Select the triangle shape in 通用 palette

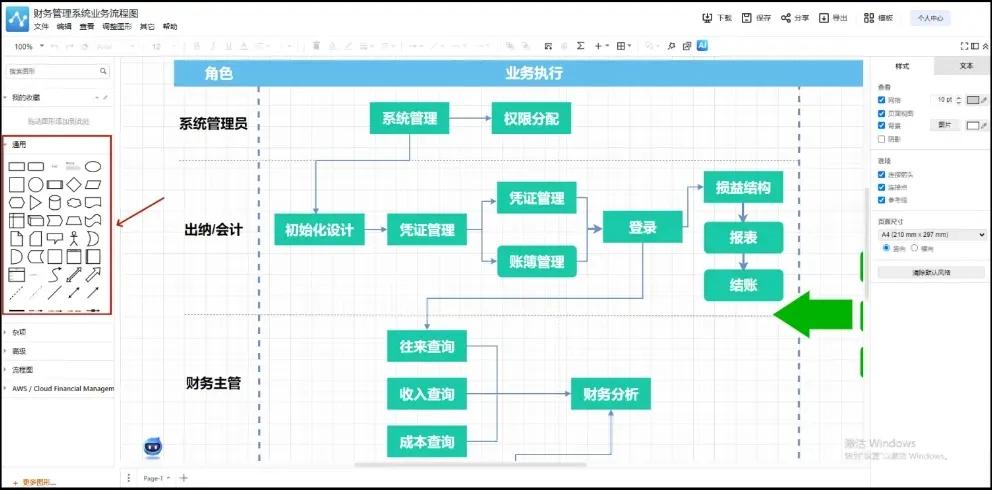tap(35, 202)
